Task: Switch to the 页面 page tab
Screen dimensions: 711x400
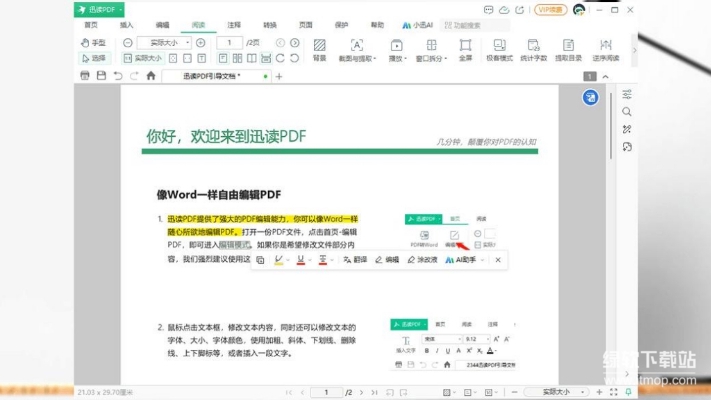Action: [306, 25]
